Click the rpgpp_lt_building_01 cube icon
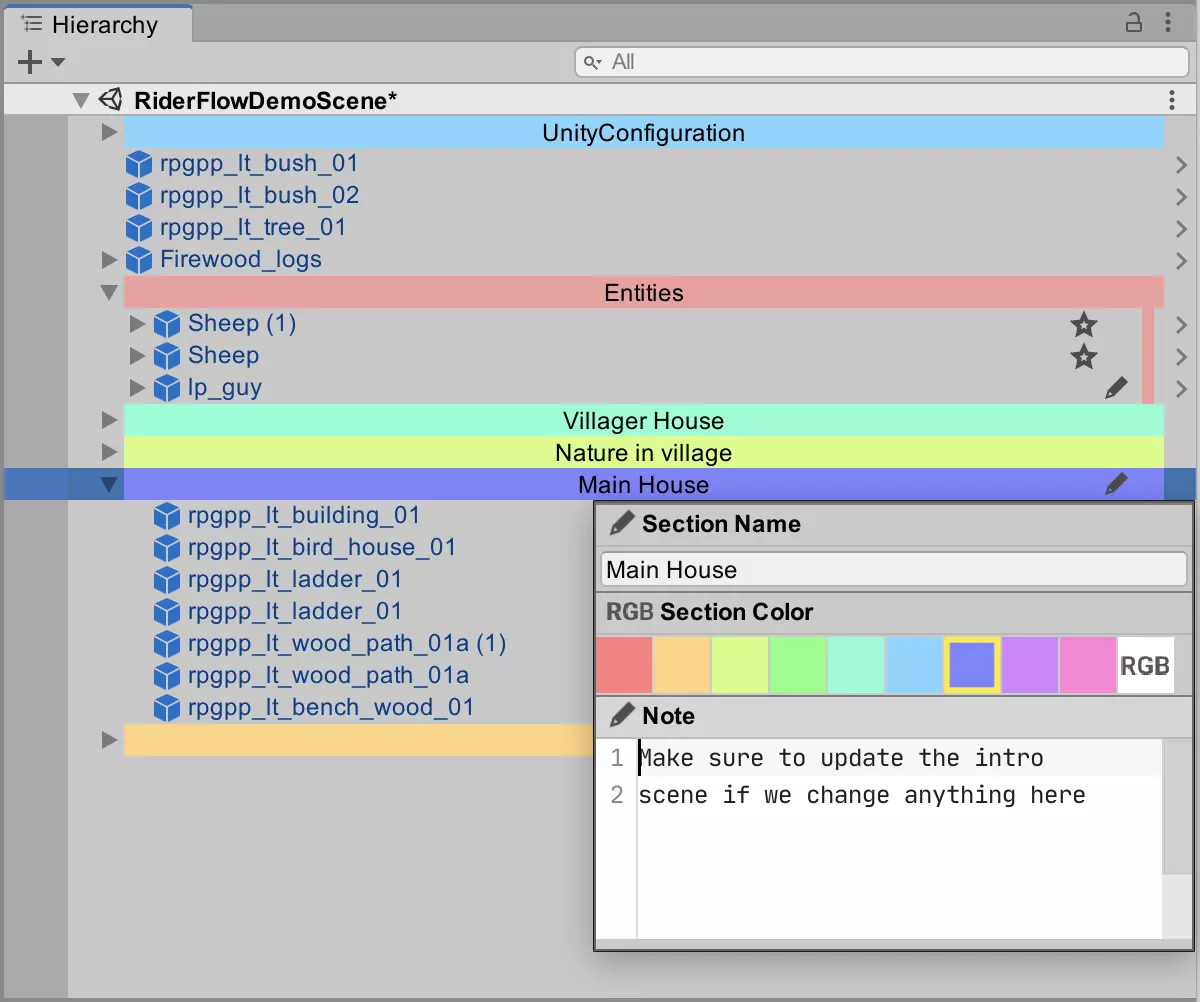Viewport: 1200px width, 1002px height. (x=166, y=515)
